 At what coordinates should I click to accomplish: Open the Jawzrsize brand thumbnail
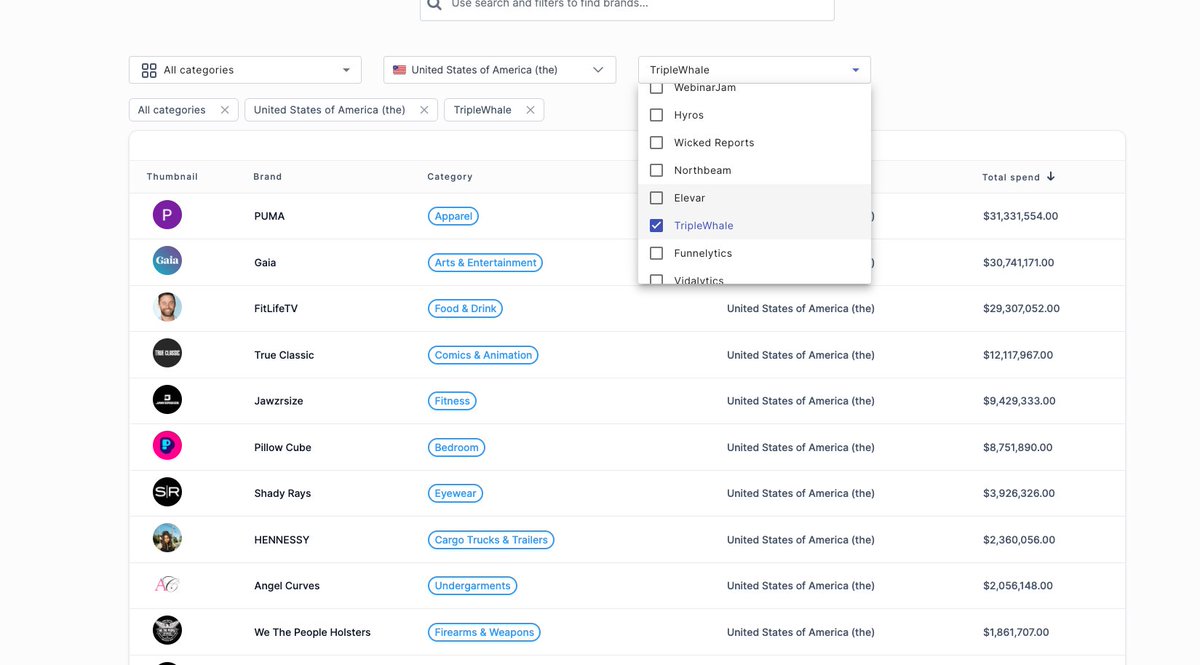(x=167, y=400)
